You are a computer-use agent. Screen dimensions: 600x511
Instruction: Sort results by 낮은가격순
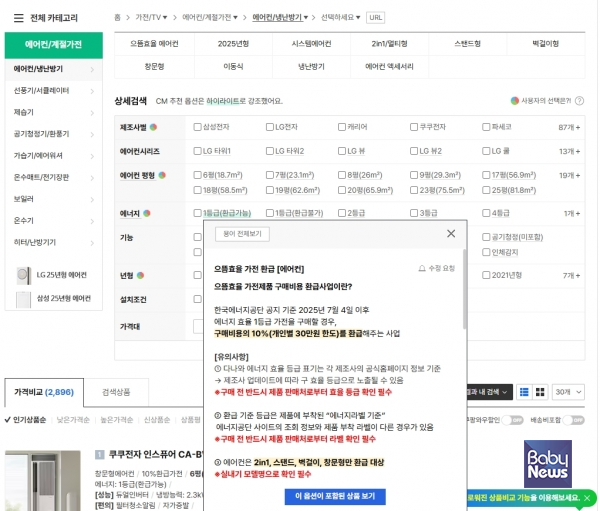tap(73, 420)
